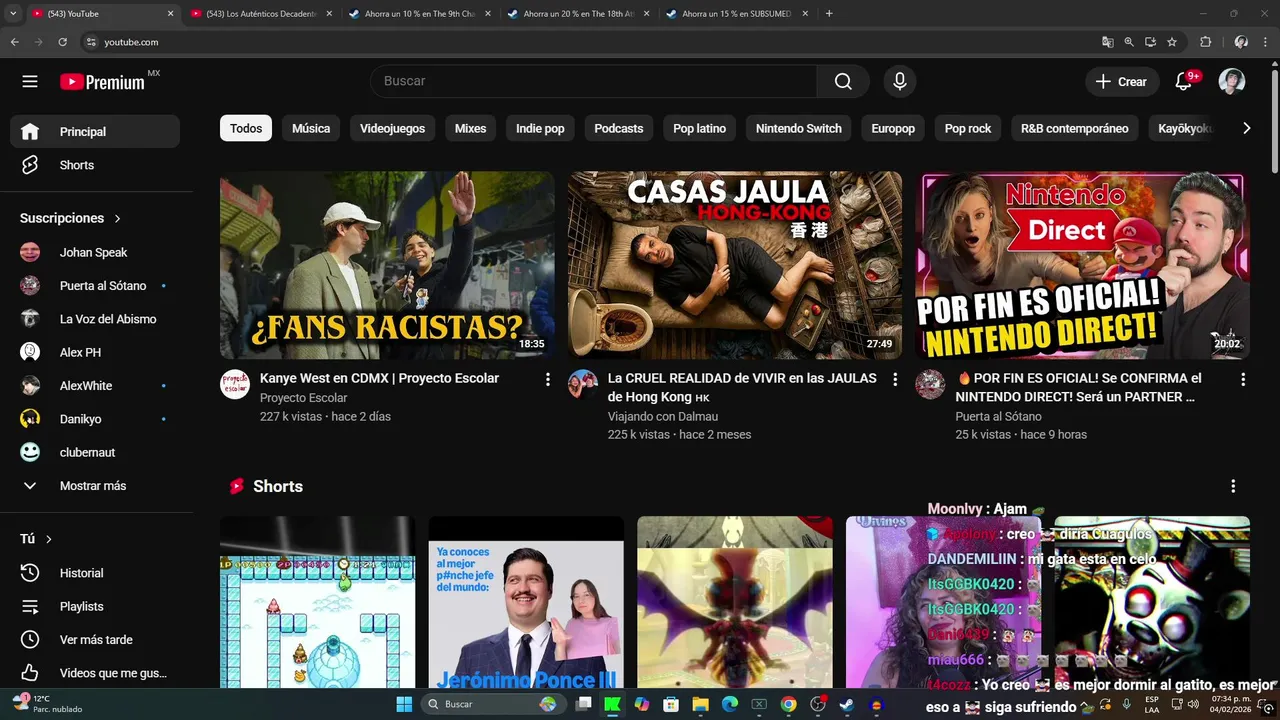The height and width of the screenshot is (720, 1280).
Task: Play the Casas Jaula Hong-Kong thumbnail
Action: coord(735,265)
